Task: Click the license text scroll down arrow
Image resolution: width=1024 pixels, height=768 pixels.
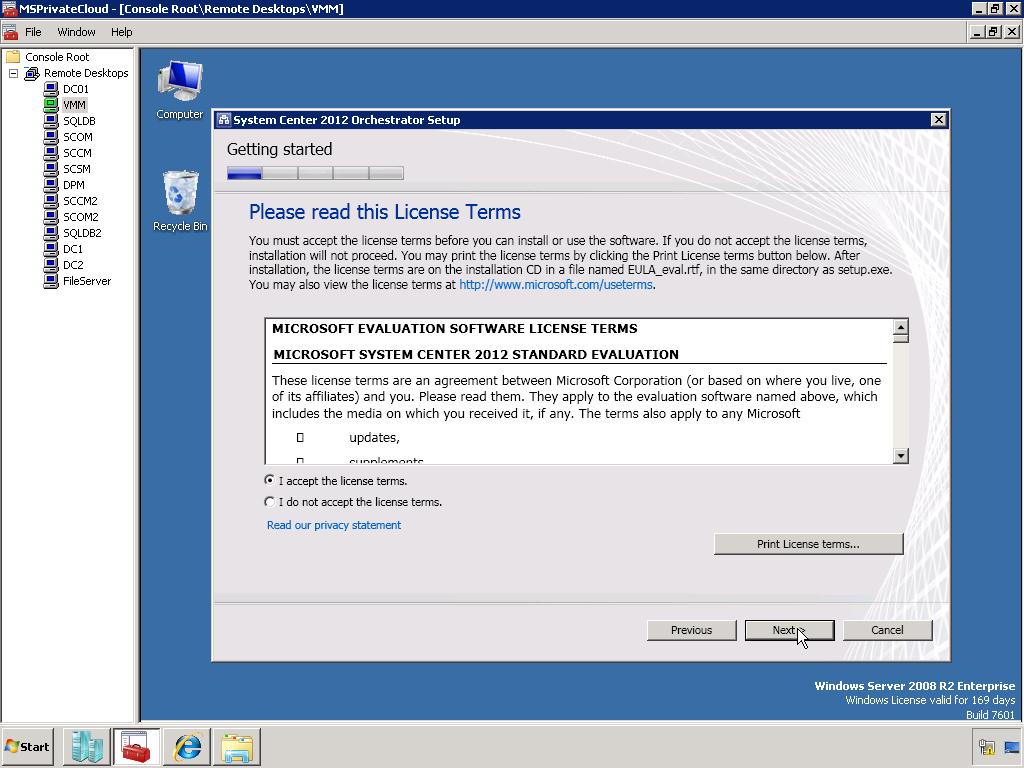Action: point(901,456)
